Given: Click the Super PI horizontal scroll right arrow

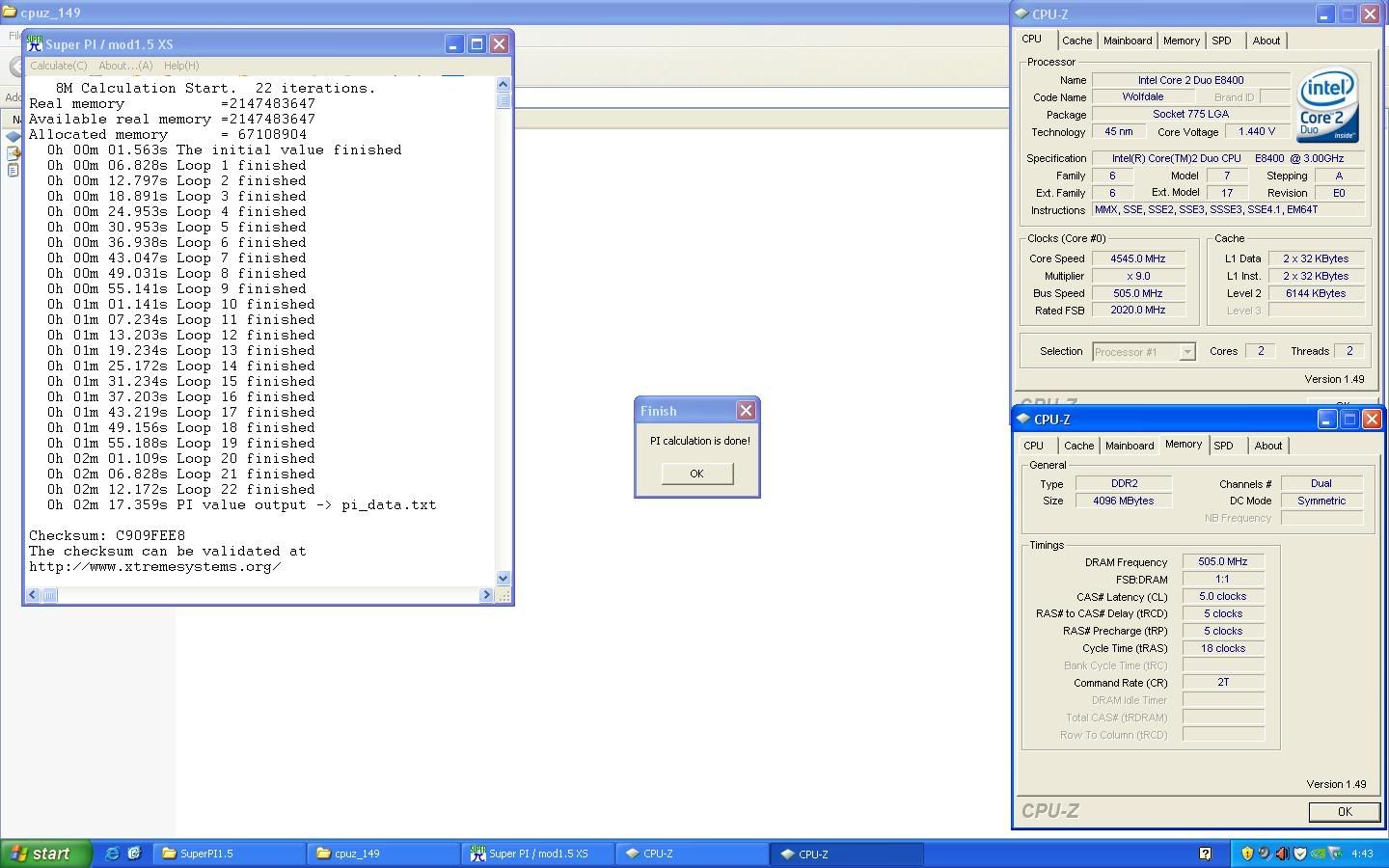Looking at the screenshot, I should 486,595.
